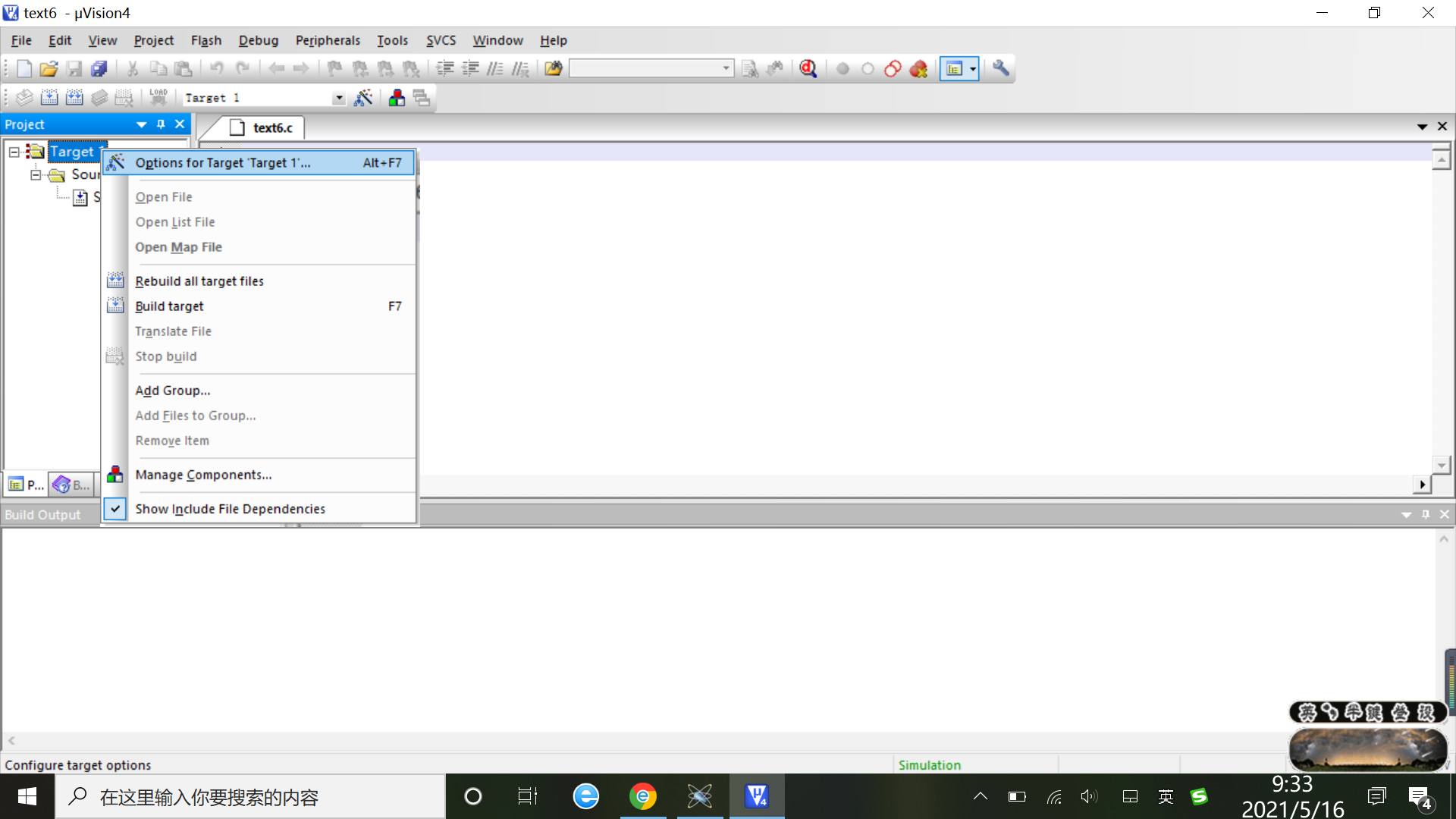Click the find text input field

coord(645,69)
